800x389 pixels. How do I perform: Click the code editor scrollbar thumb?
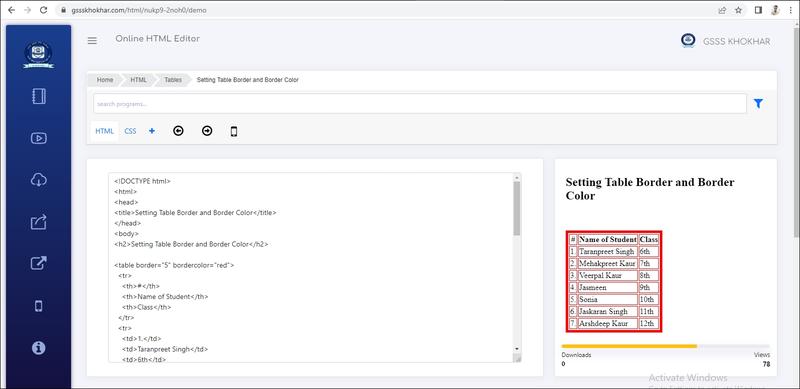coord(517,208)
